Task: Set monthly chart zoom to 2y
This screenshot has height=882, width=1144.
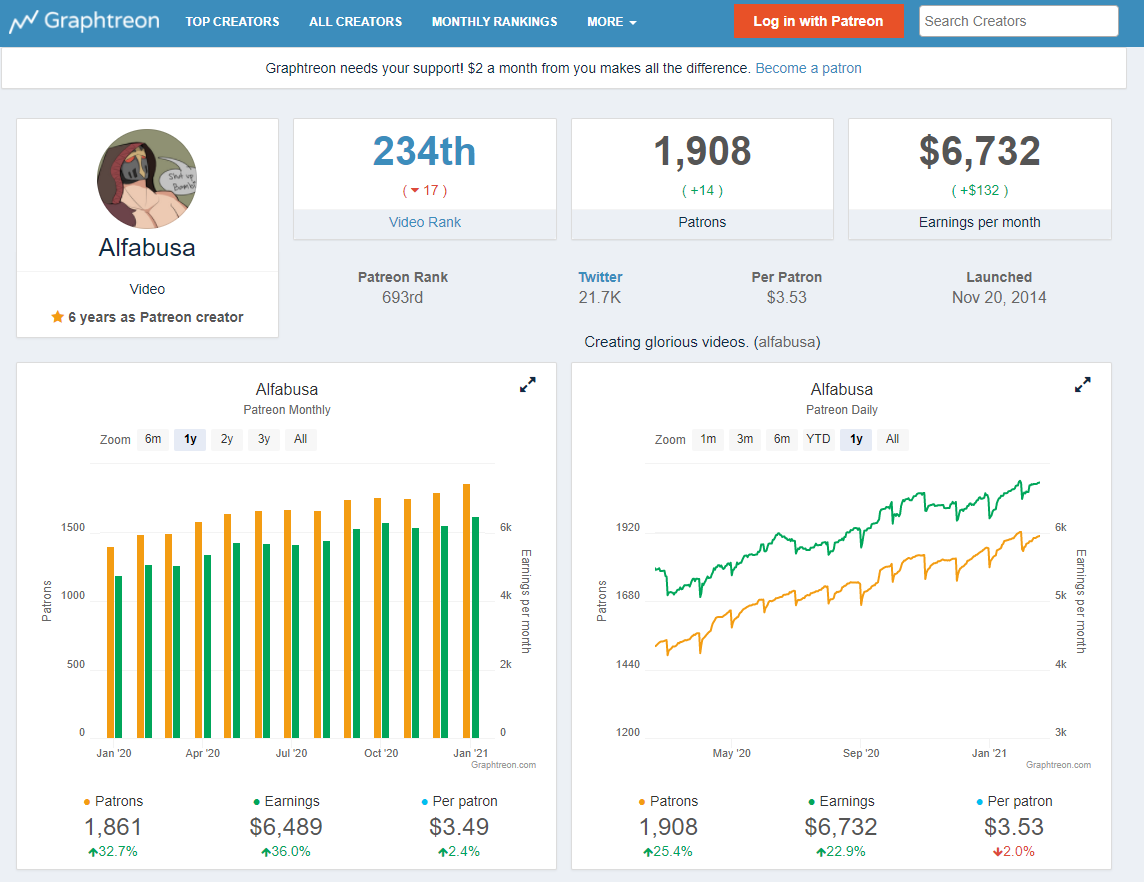Action: 227,439
